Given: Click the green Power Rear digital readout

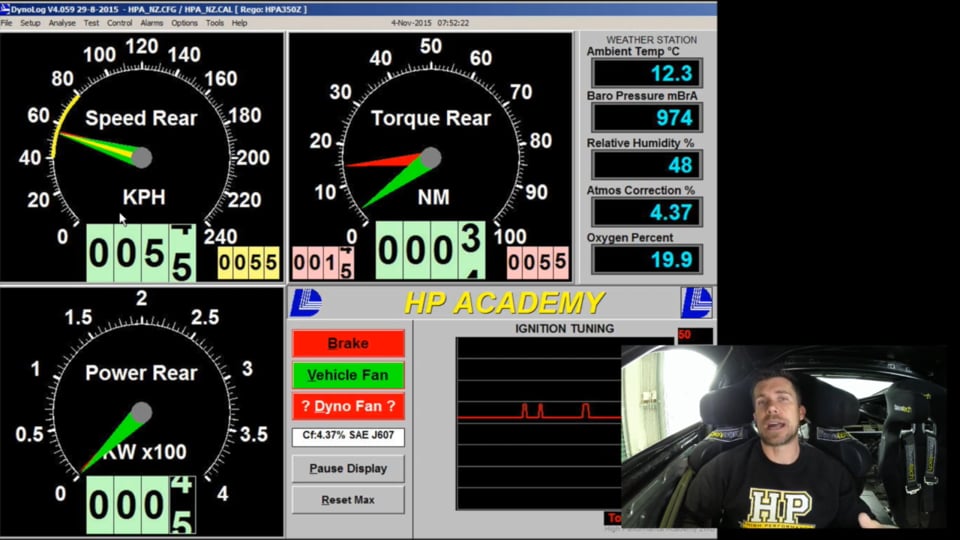Looking at the screenshot, I should [141, 504].
